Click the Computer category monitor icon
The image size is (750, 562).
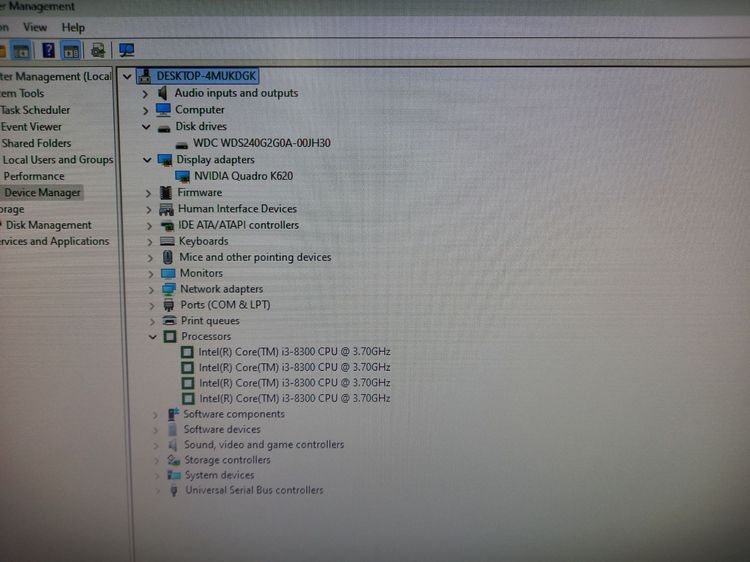[163, 110]
